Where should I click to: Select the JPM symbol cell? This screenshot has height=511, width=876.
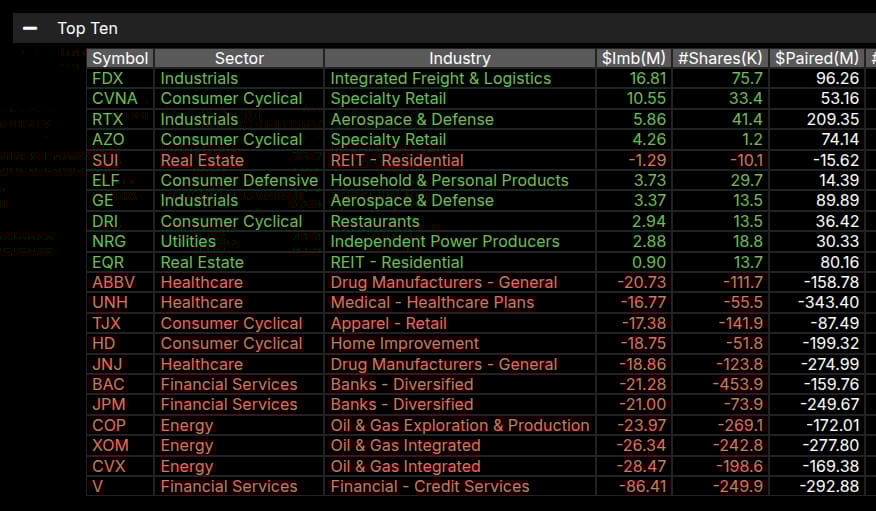pyautogui.click(x=120, y=404)
